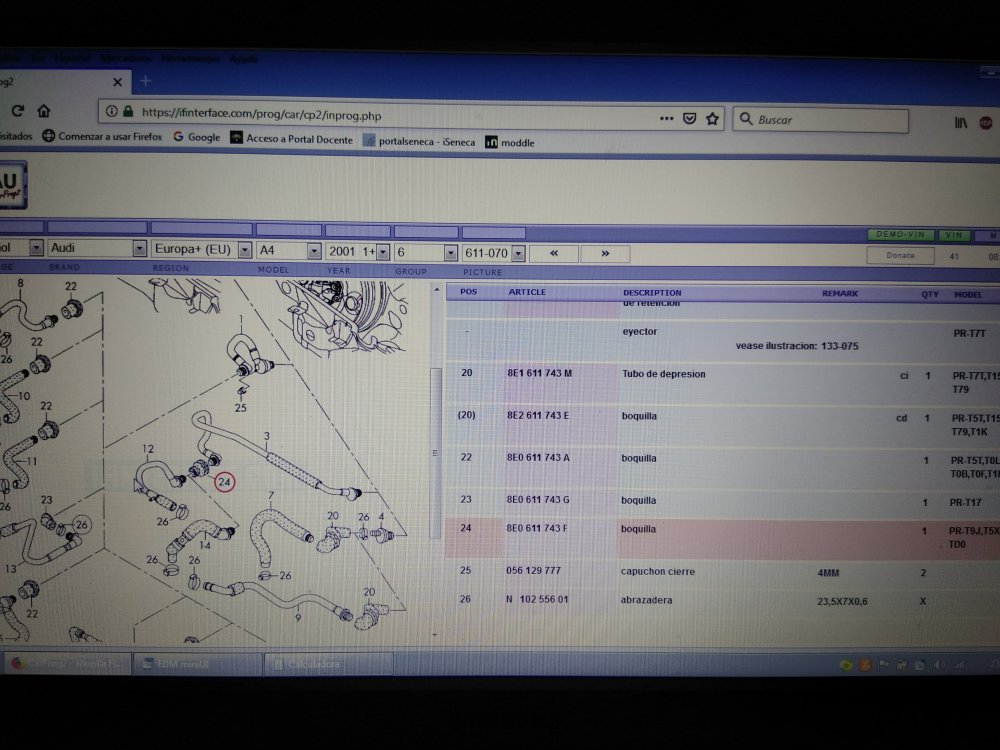Click the Donate button
Image resolution: width=1000 pixels, height=750 pixels.
point(901,255)
